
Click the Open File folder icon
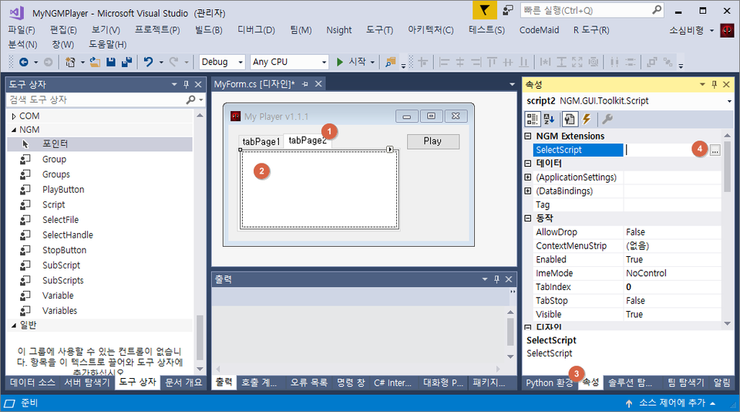95,62
